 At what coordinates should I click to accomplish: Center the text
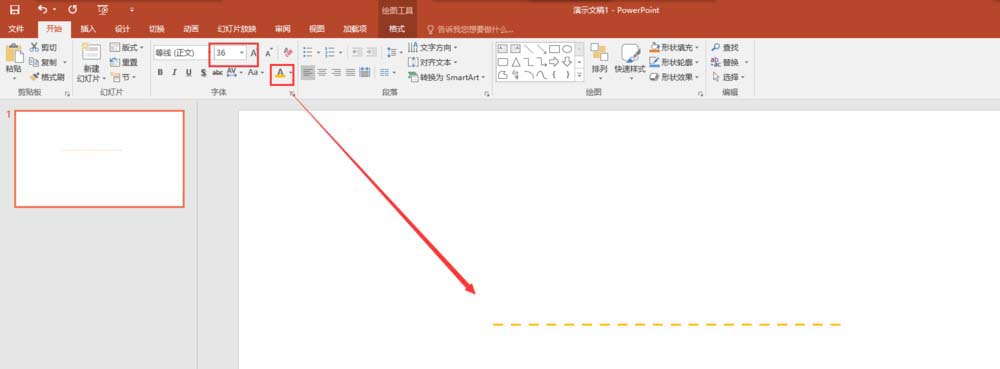pos(323,73)
